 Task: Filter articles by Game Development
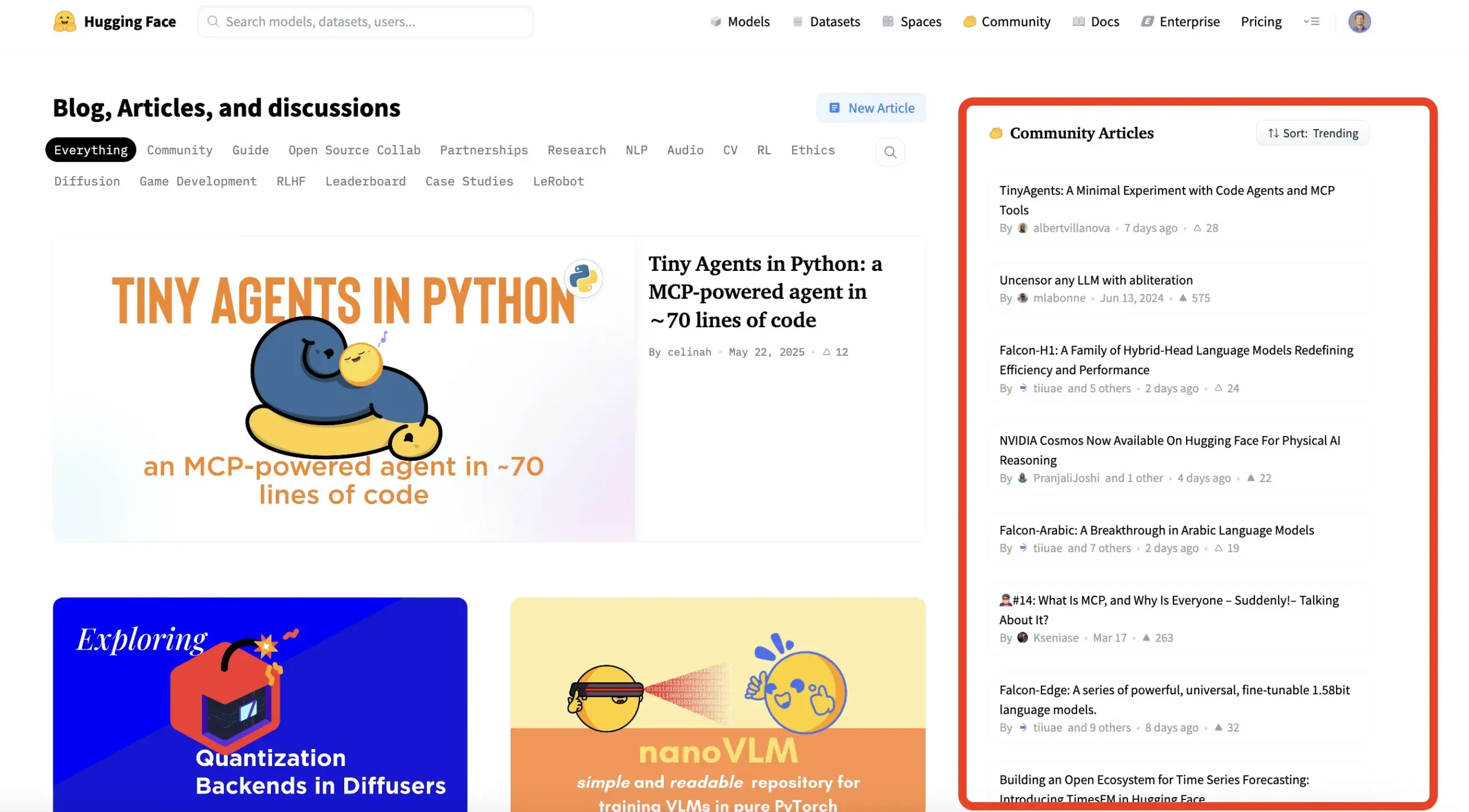pyautogui.click(x=198, y=181)
